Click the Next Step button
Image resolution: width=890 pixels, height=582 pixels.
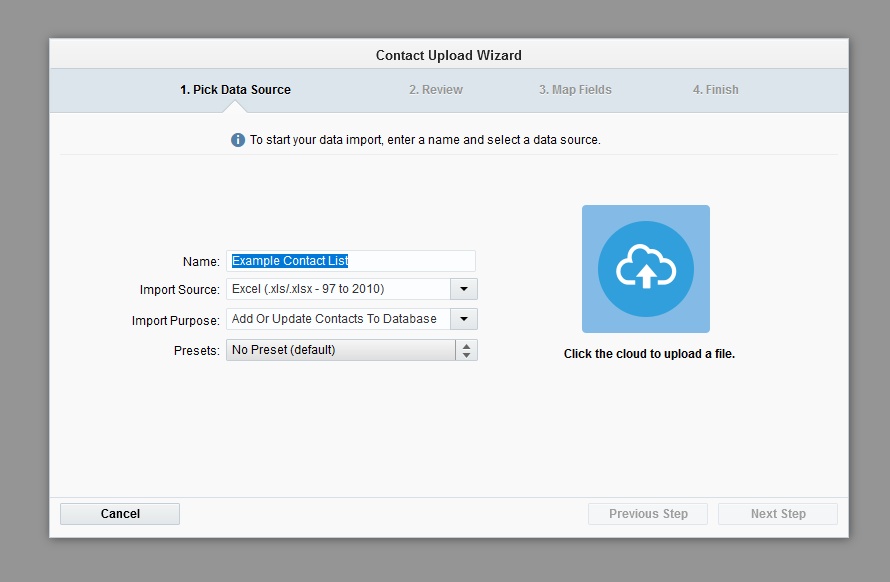click(778, 514)
